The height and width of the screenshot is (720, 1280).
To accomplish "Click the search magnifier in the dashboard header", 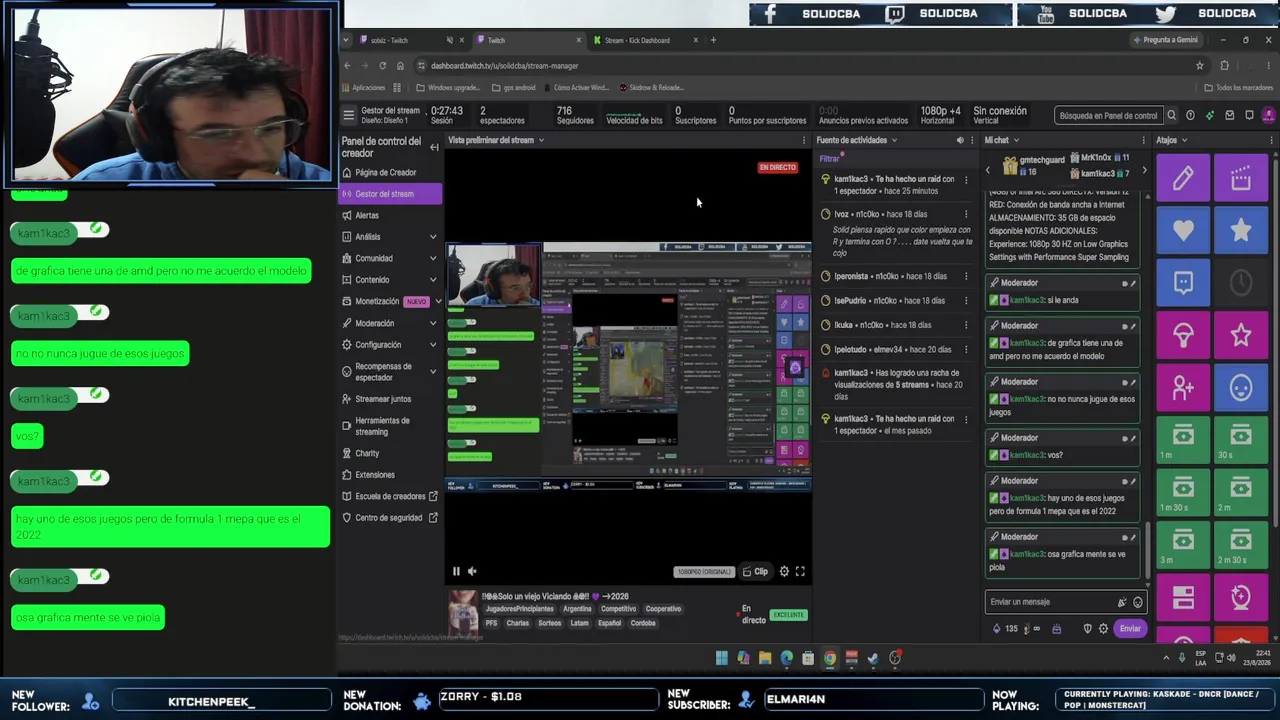I will click(1171, 115).
